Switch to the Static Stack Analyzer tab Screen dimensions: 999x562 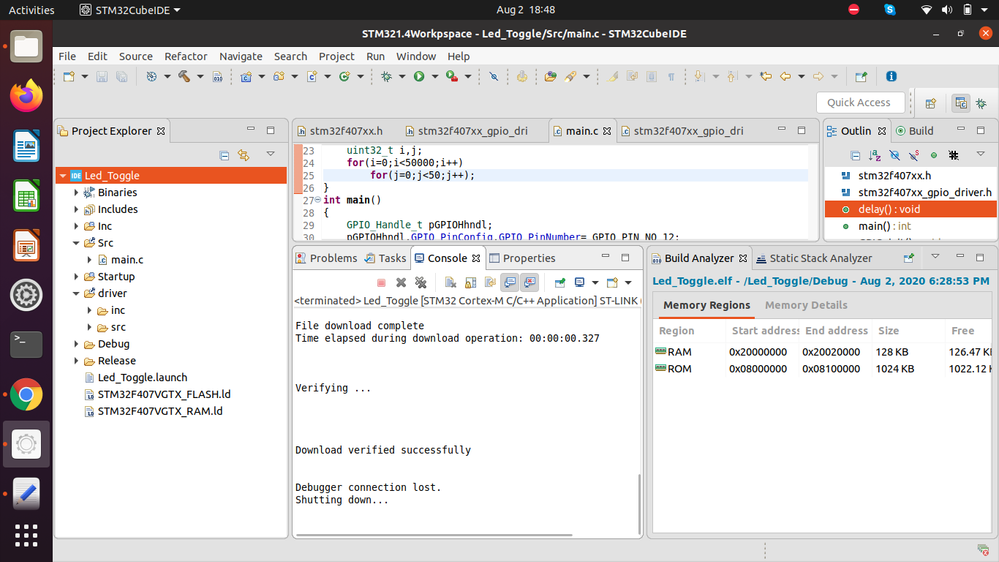814,258
